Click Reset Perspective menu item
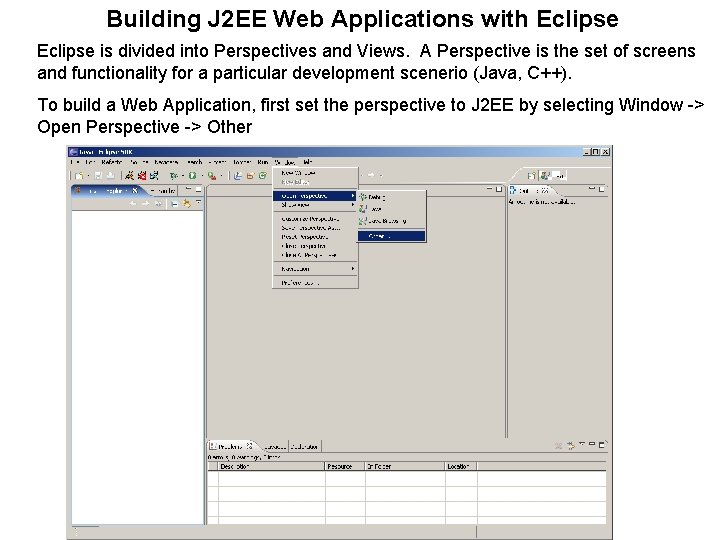The width and height of the screenshot is (720, 540). pos(315,237)
